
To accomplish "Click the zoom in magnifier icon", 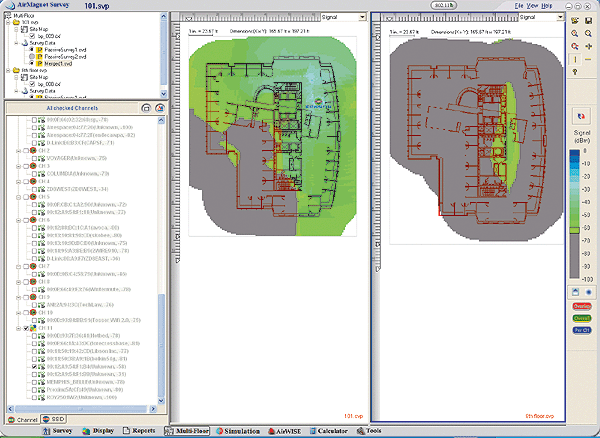I will coord(575,34).
